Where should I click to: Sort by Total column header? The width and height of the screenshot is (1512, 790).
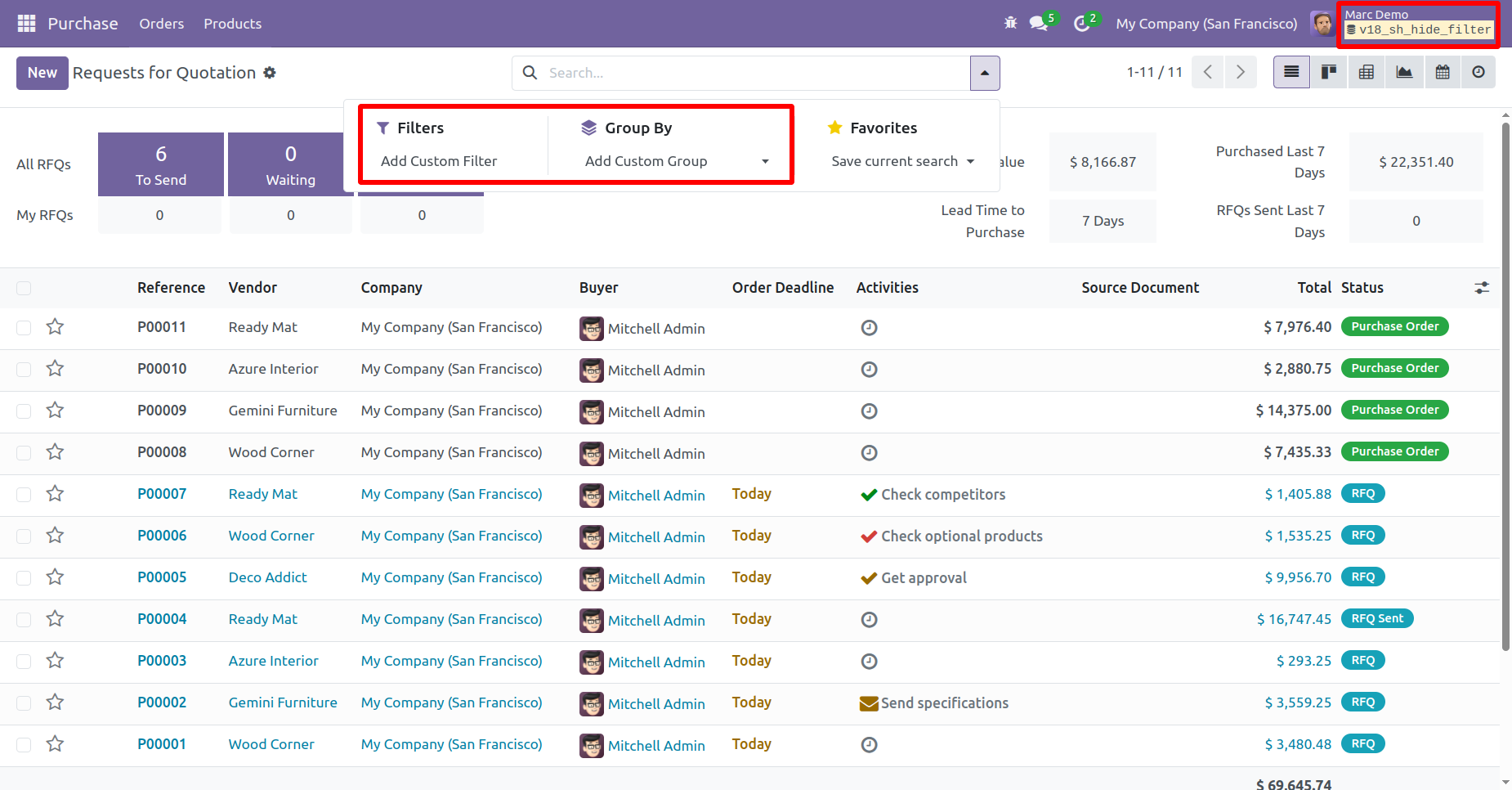(x=1314, y=288)
